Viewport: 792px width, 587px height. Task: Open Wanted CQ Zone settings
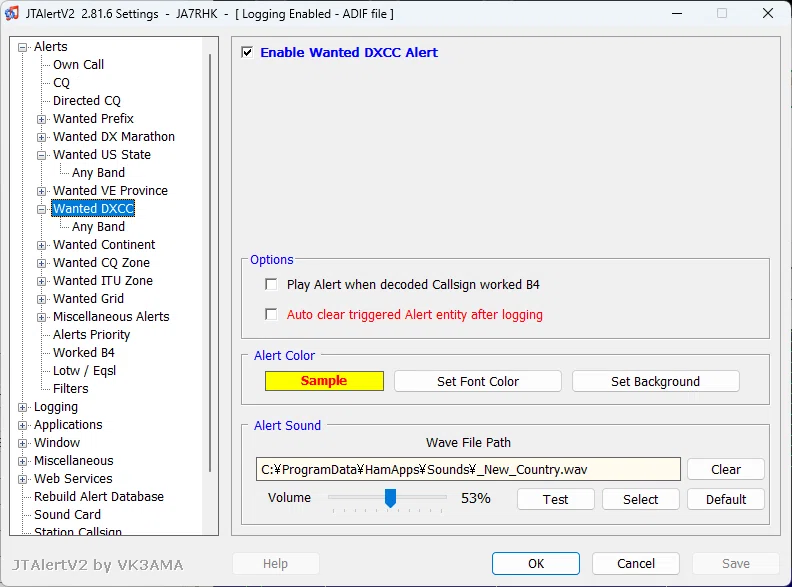pos(102,263)
